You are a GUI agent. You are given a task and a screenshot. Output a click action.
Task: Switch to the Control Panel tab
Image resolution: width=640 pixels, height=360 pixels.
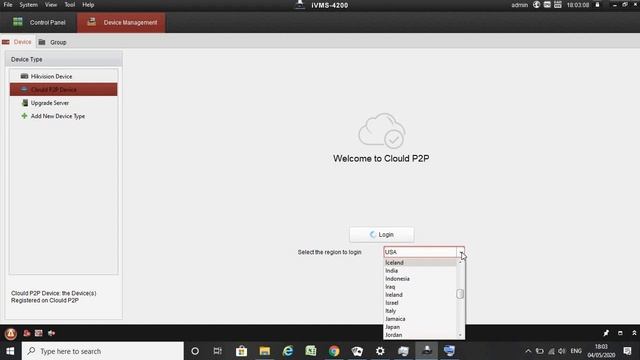point(39,22)
